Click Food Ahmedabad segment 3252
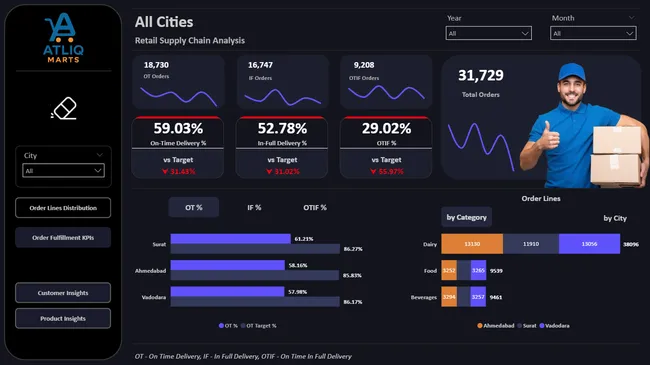Image resolution: width=650 pixels, height=365 pixels. point(449,270)
